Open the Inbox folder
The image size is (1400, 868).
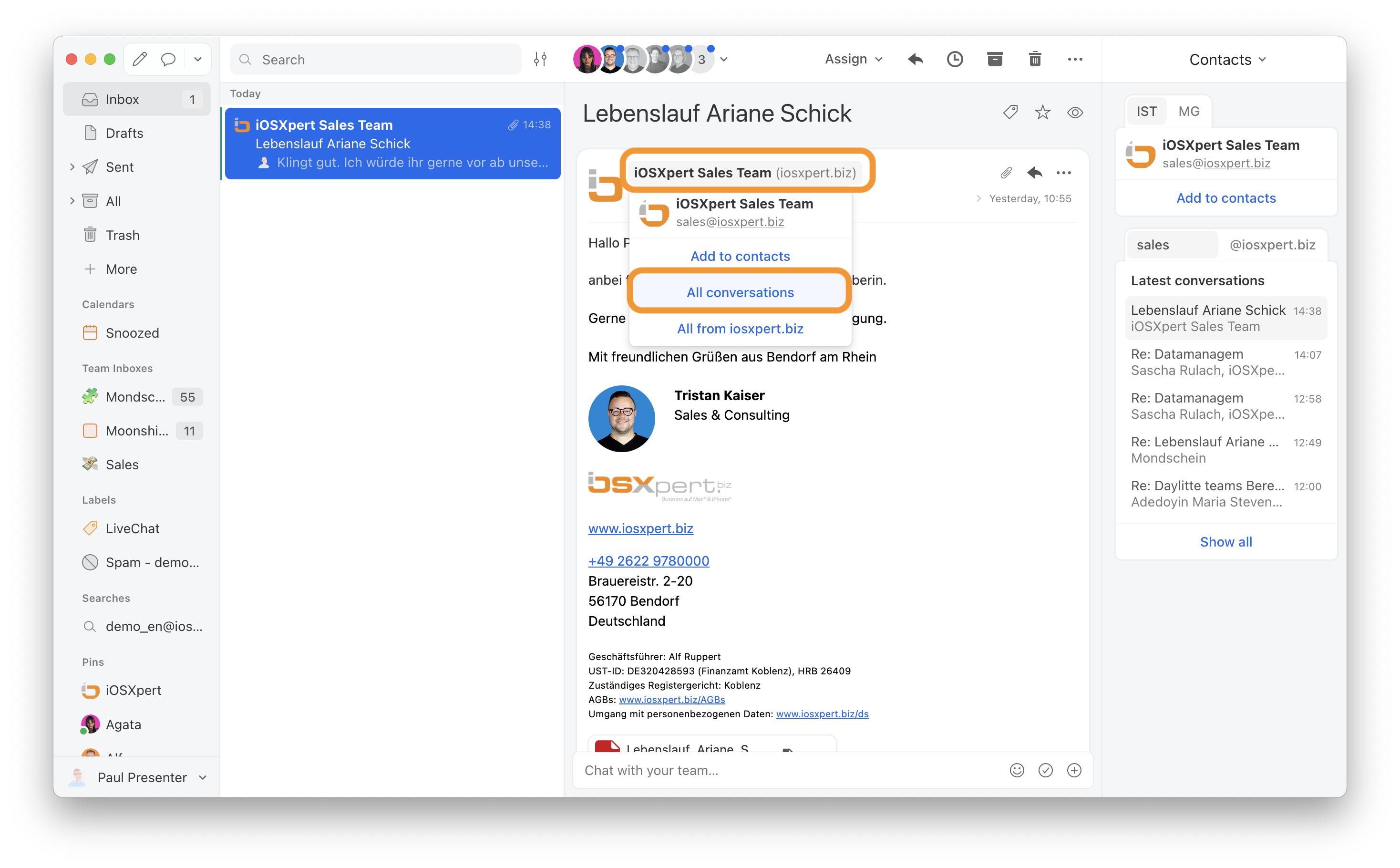(136, 99)
